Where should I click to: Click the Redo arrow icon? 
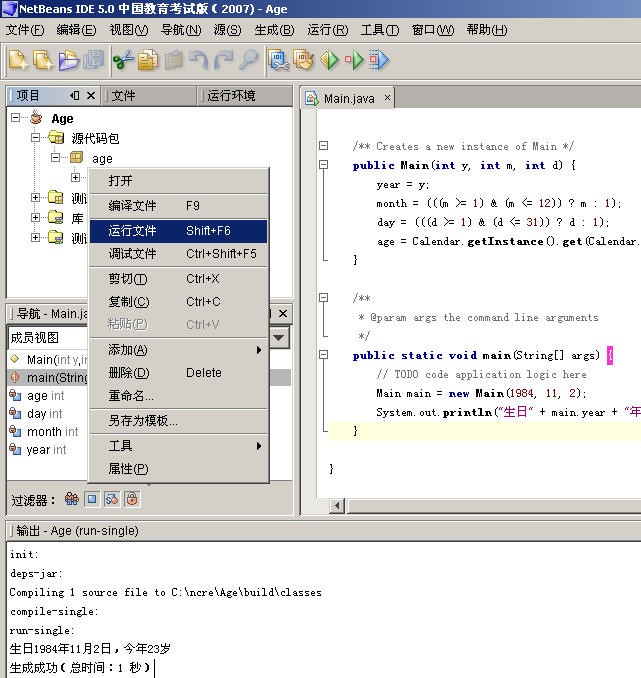pos(224,60)
